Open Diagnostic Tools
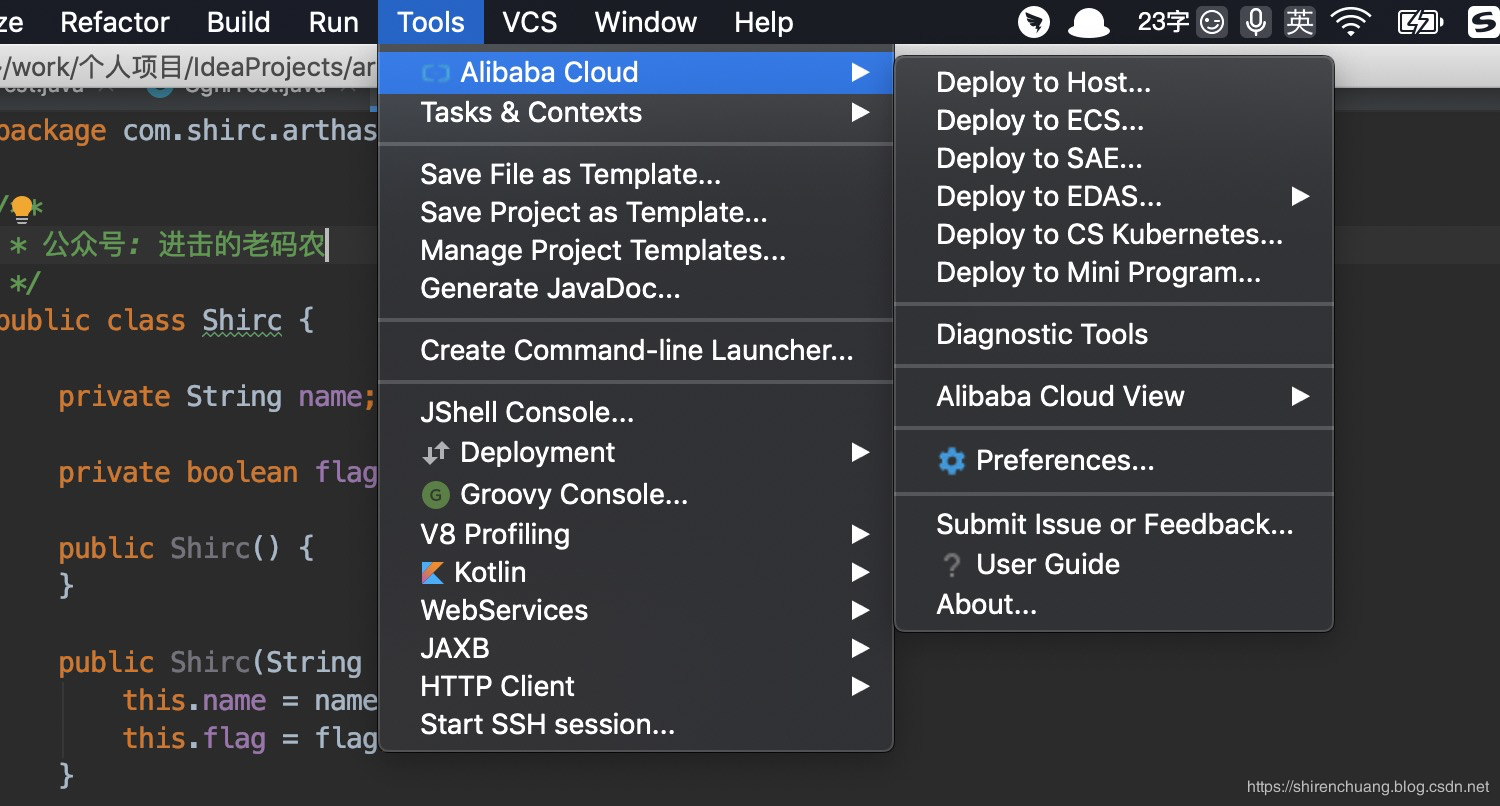This screenshot has width=1500, height=806. [1114, 335]
